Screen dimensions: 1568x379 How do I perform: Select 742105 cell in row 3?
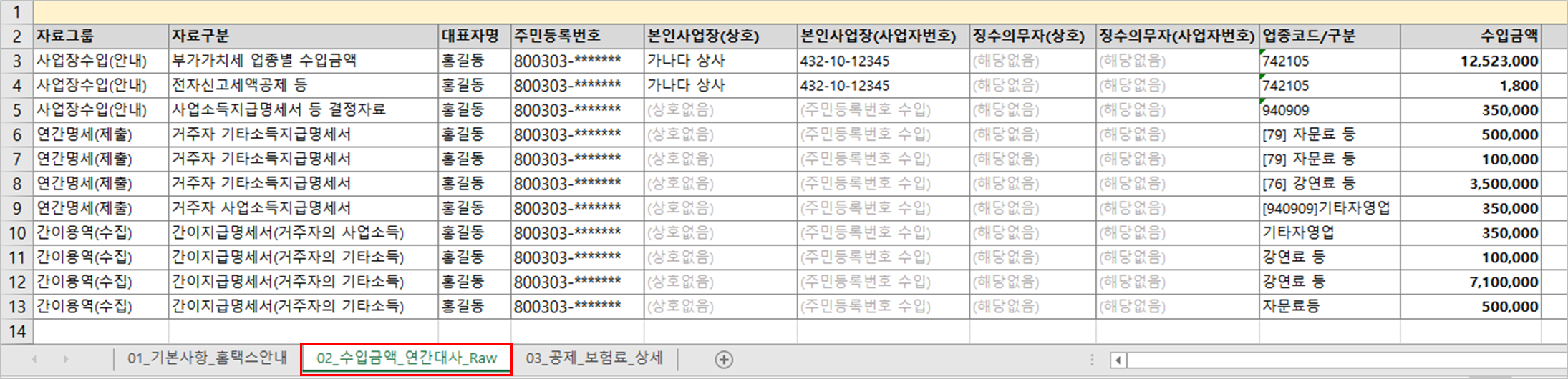click(x=1330, y=61)
